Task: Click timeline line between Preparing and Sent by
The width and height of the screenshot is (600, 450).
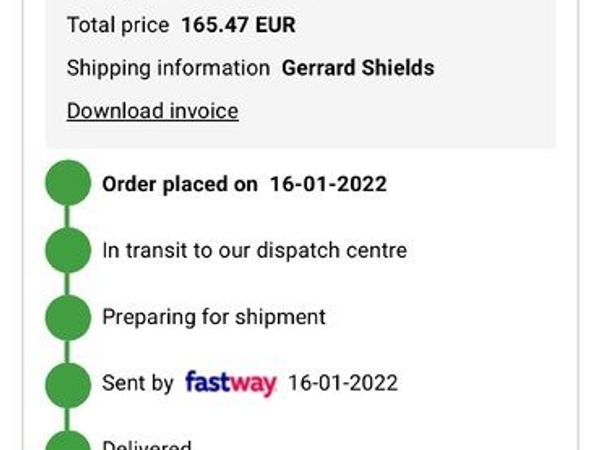Action: 68,350
